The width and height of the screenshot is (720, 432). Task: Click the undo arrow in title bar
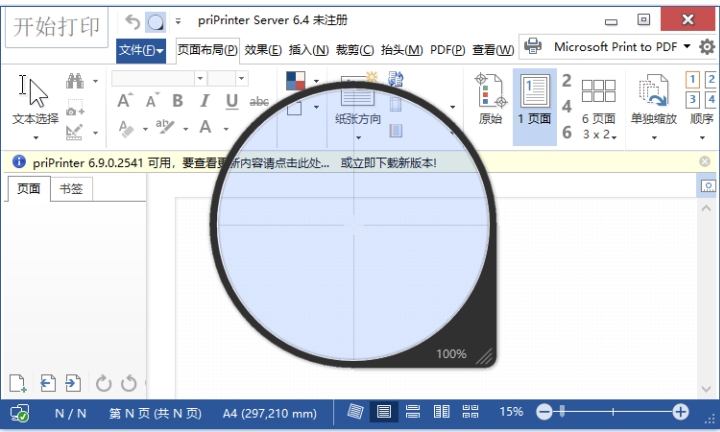tap(132, 21)
